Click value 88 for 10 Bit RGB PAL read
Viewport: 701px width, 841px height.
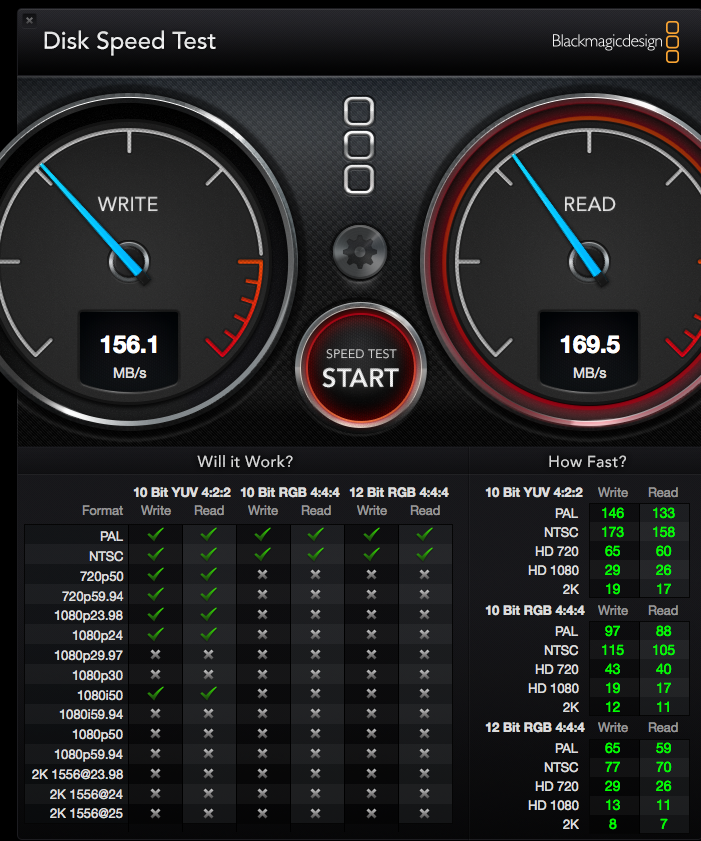tap(663, 631)
